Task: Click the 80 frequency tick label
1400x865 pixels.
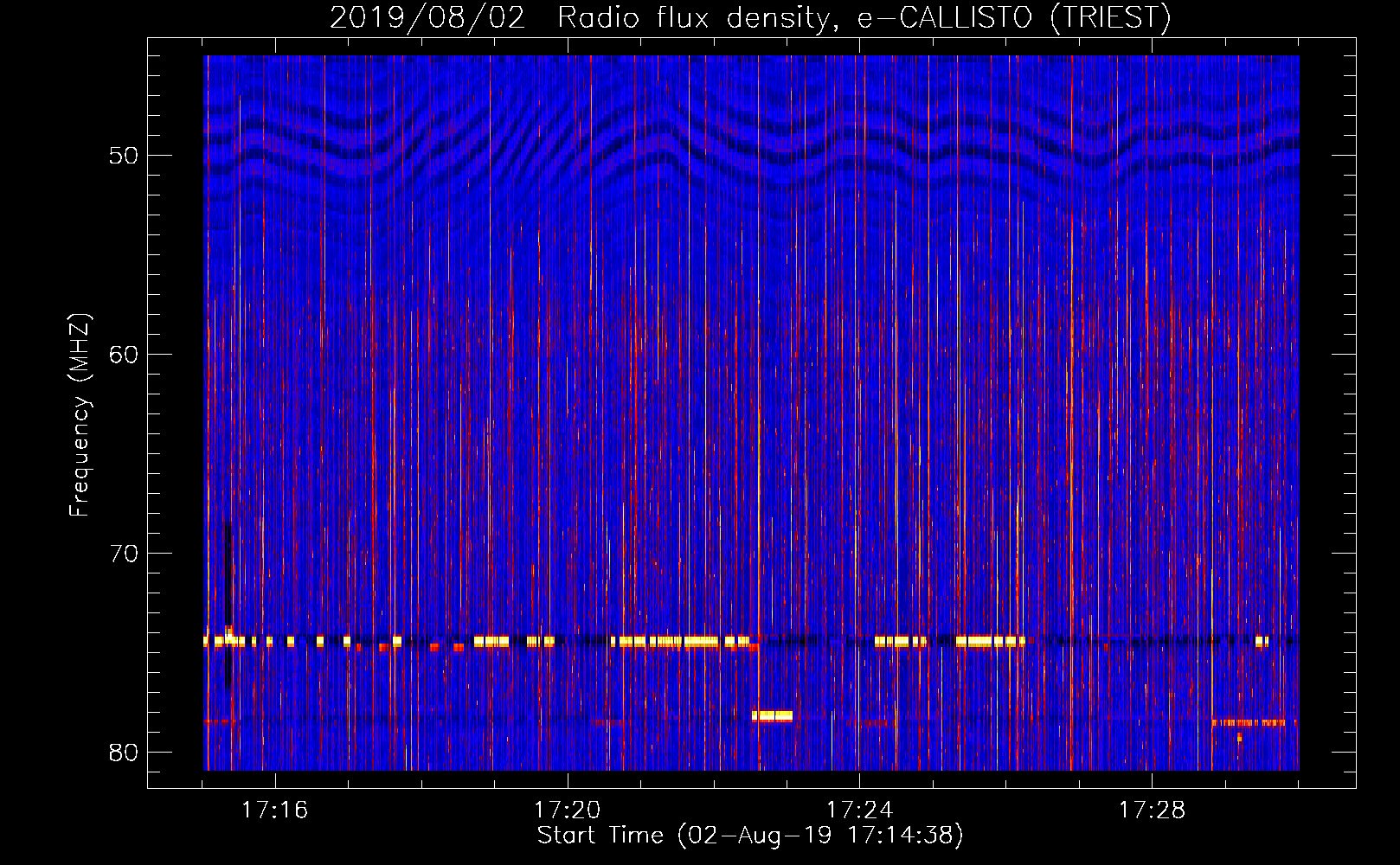Action: pos(124,753)
